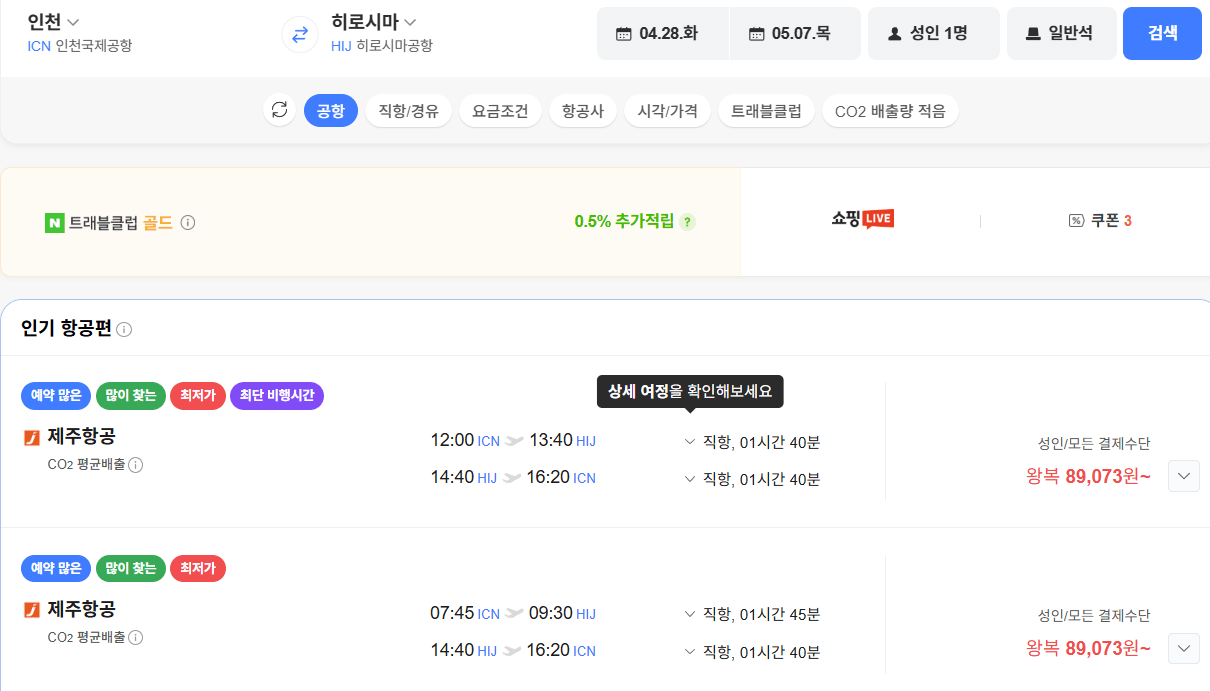Select the 시각/가격 filter option
Screen dimensions: 1210x691
[x=667, y=110]
